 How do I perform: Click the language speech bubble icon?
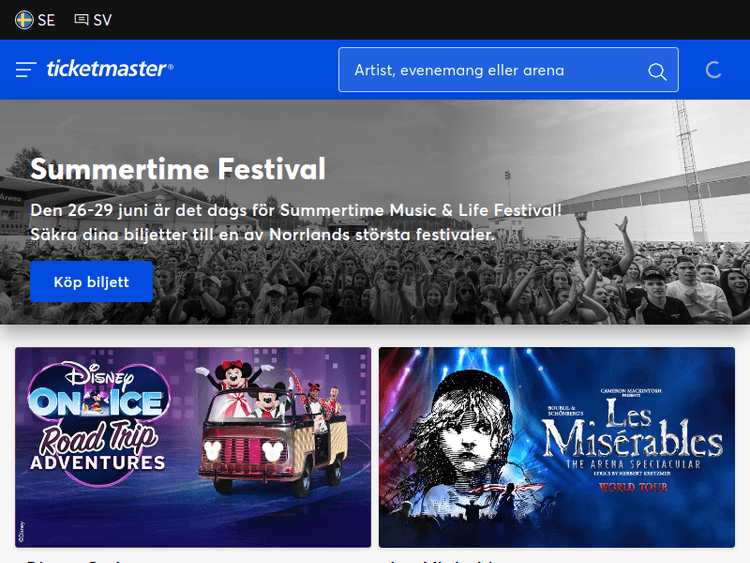[81, 20]
